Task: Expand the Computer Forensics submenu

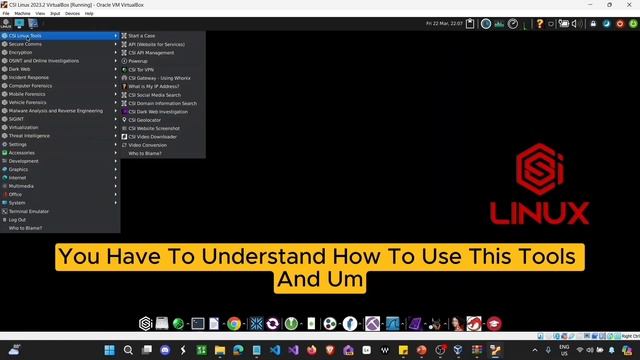Action: coord(60,86)
